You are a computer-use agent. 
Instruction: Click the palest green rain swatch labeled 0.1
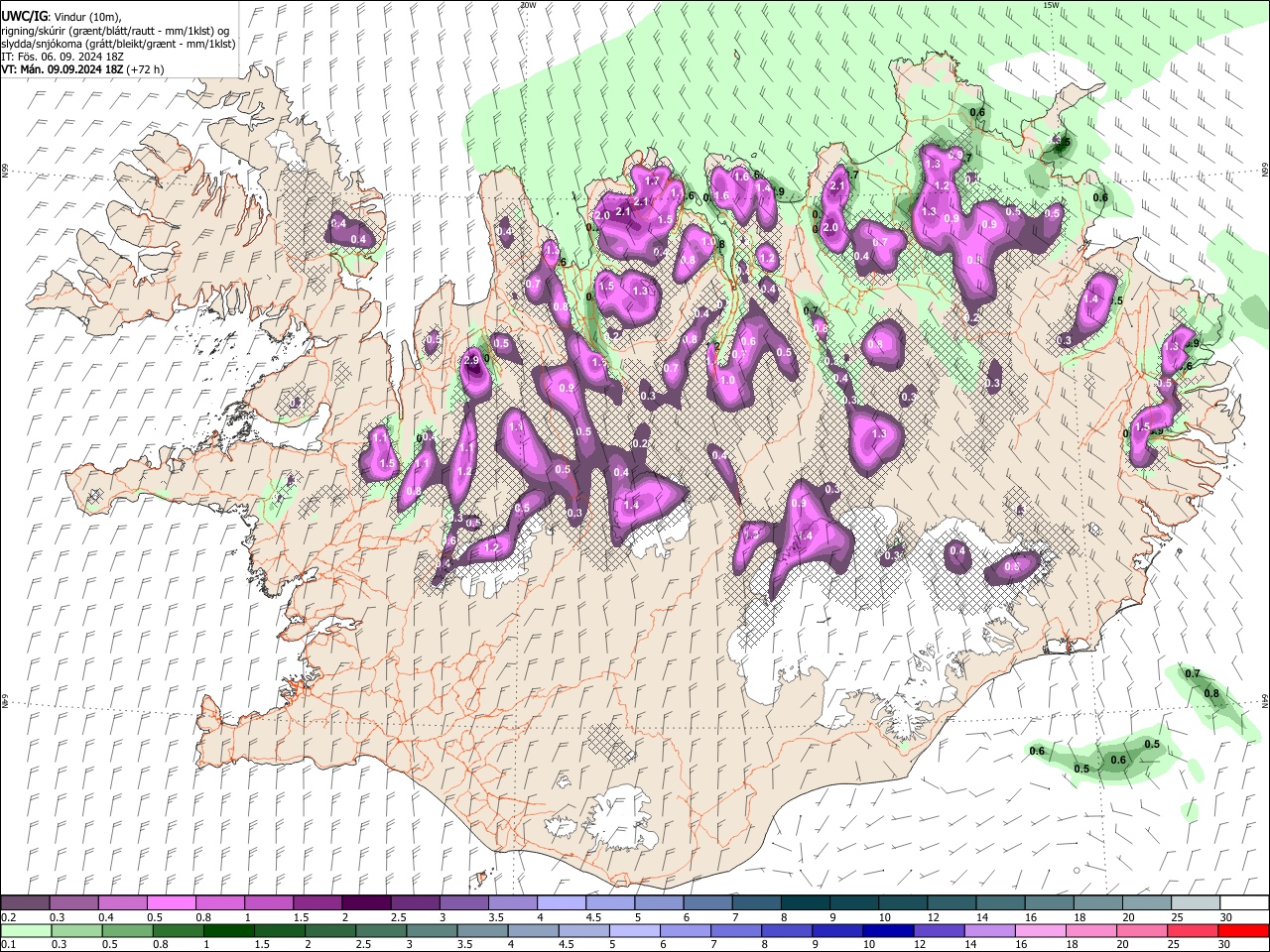pyautogui.click(x=26, y=931)
